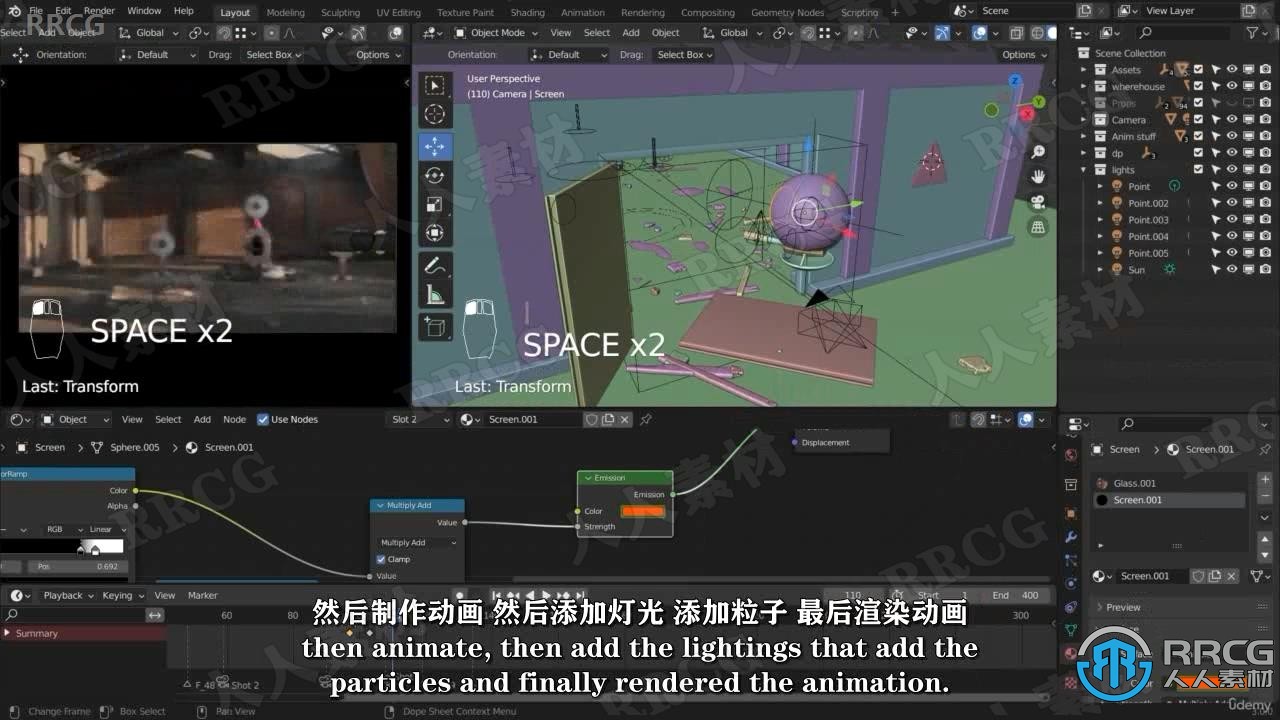The width and height of the screenshot is (1280, 720).
Task: Select Glass.001 material slot in properties
Action: click(1170, 483)
